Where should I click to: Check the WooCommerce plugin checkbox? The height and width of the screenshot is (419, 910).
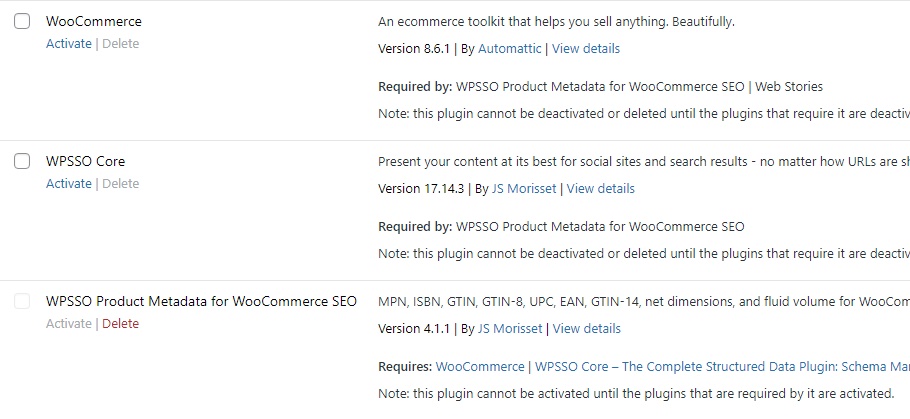tap(22, 22)
